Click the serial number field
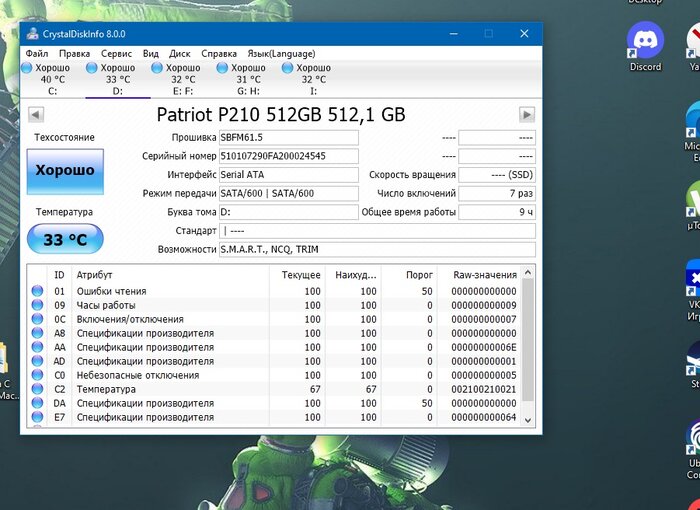The height and width of the screenshot is (510, 700). (288, 156)
